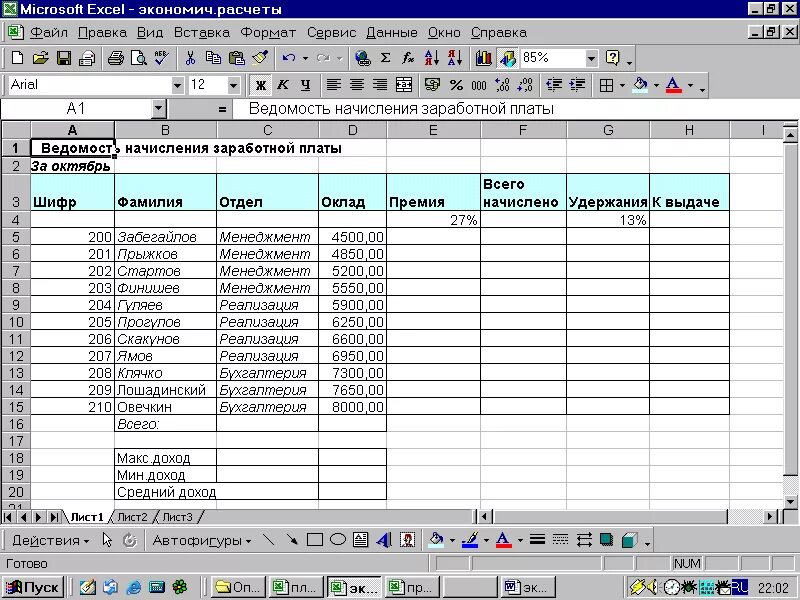Viewport: 800px width, 600px height.
Task: Expand Fill Color dropdown arrow on formatting toolbar
Action: tap(656, 85)
